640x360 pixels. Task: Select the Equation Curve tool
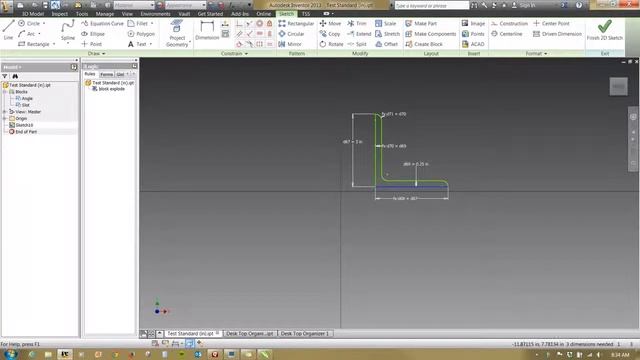click(102, 24)
